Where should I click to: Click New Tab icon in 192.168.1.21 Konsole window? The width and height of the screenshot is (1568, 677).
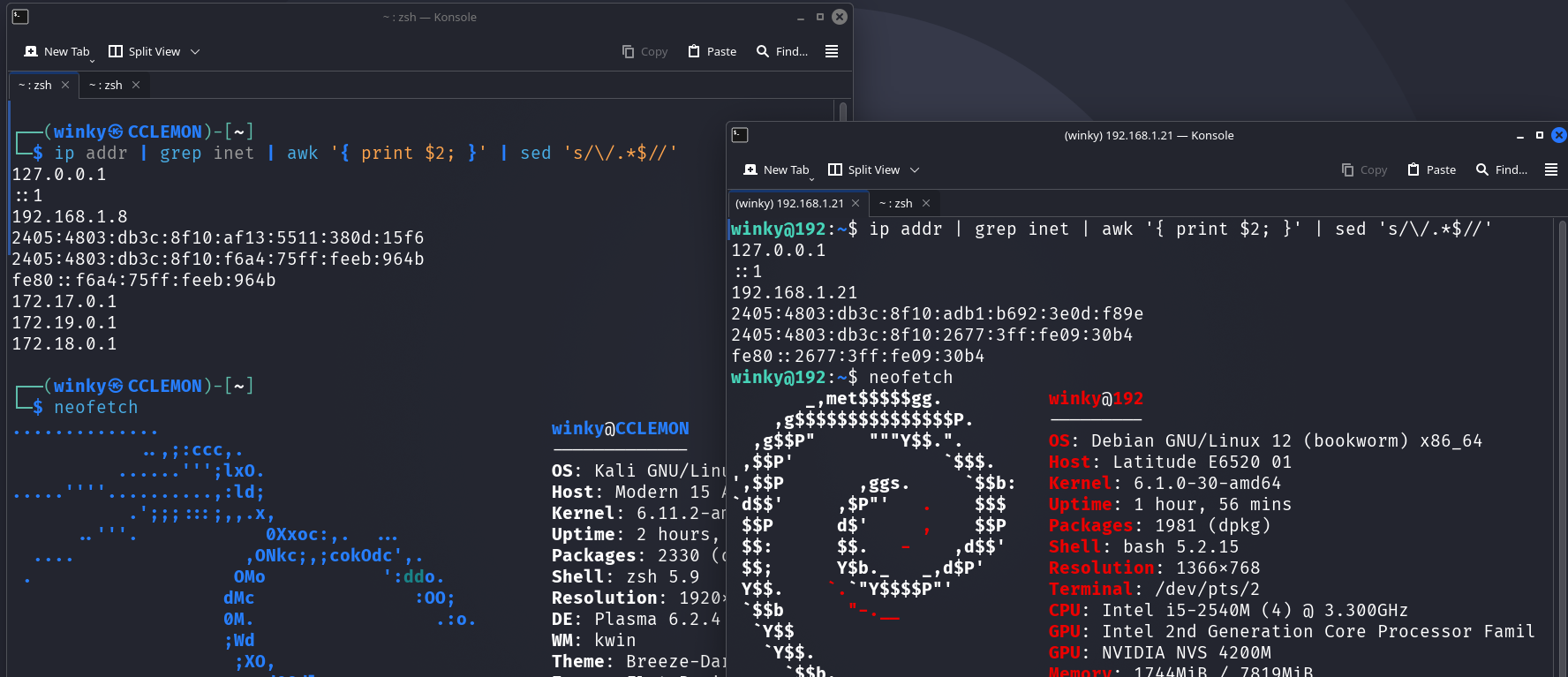[x=750, y=170]
